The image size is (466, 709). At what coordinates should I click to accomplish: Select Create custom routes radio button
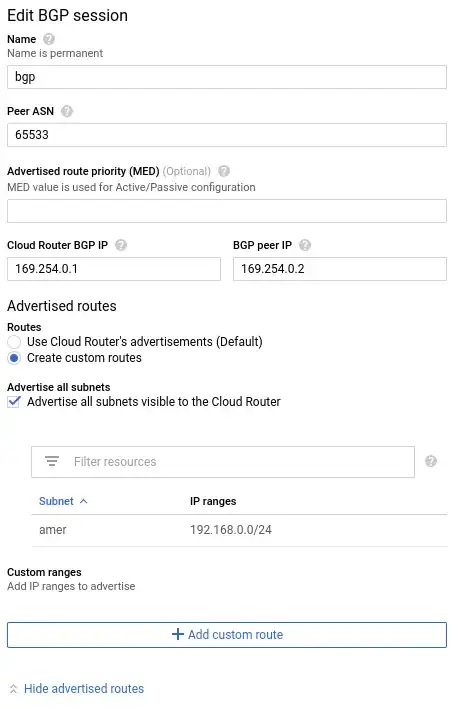point(14,358)
